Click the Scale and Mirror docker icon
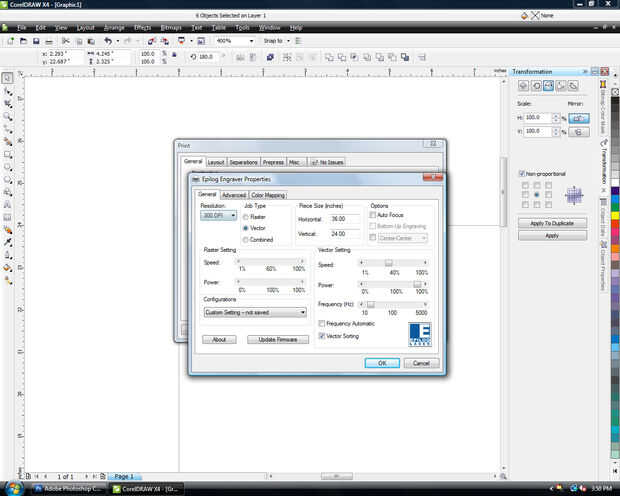620x496 pixels. pos(548,85)
